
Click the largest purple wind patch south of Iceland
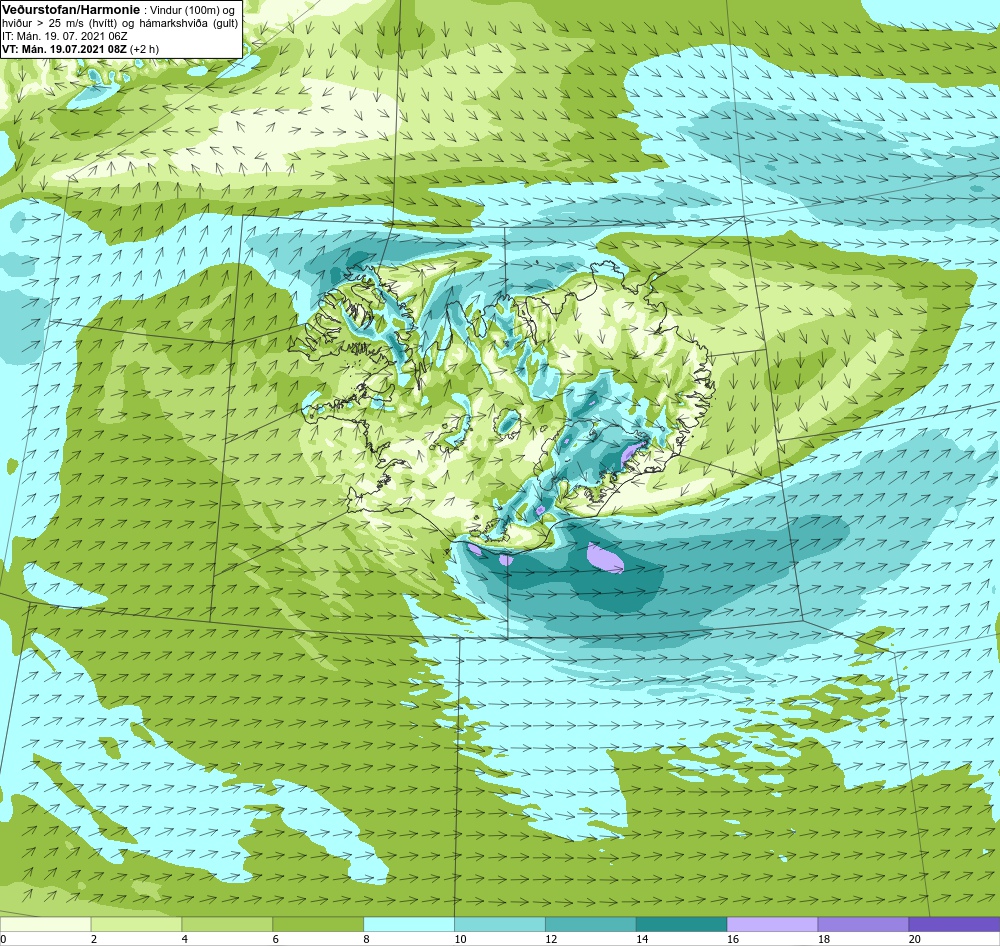tap(605, 558)
